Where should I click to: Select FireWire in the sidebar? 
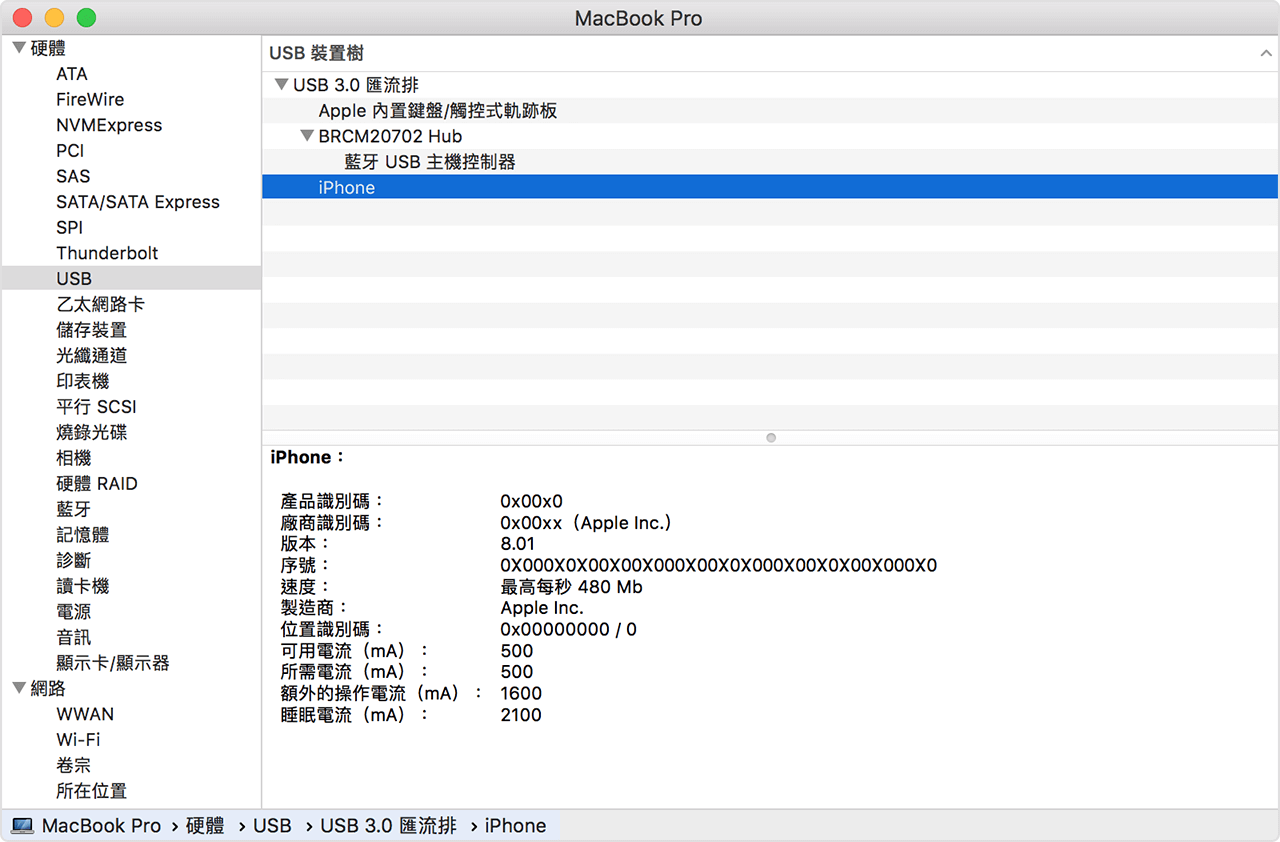(90, 99)
